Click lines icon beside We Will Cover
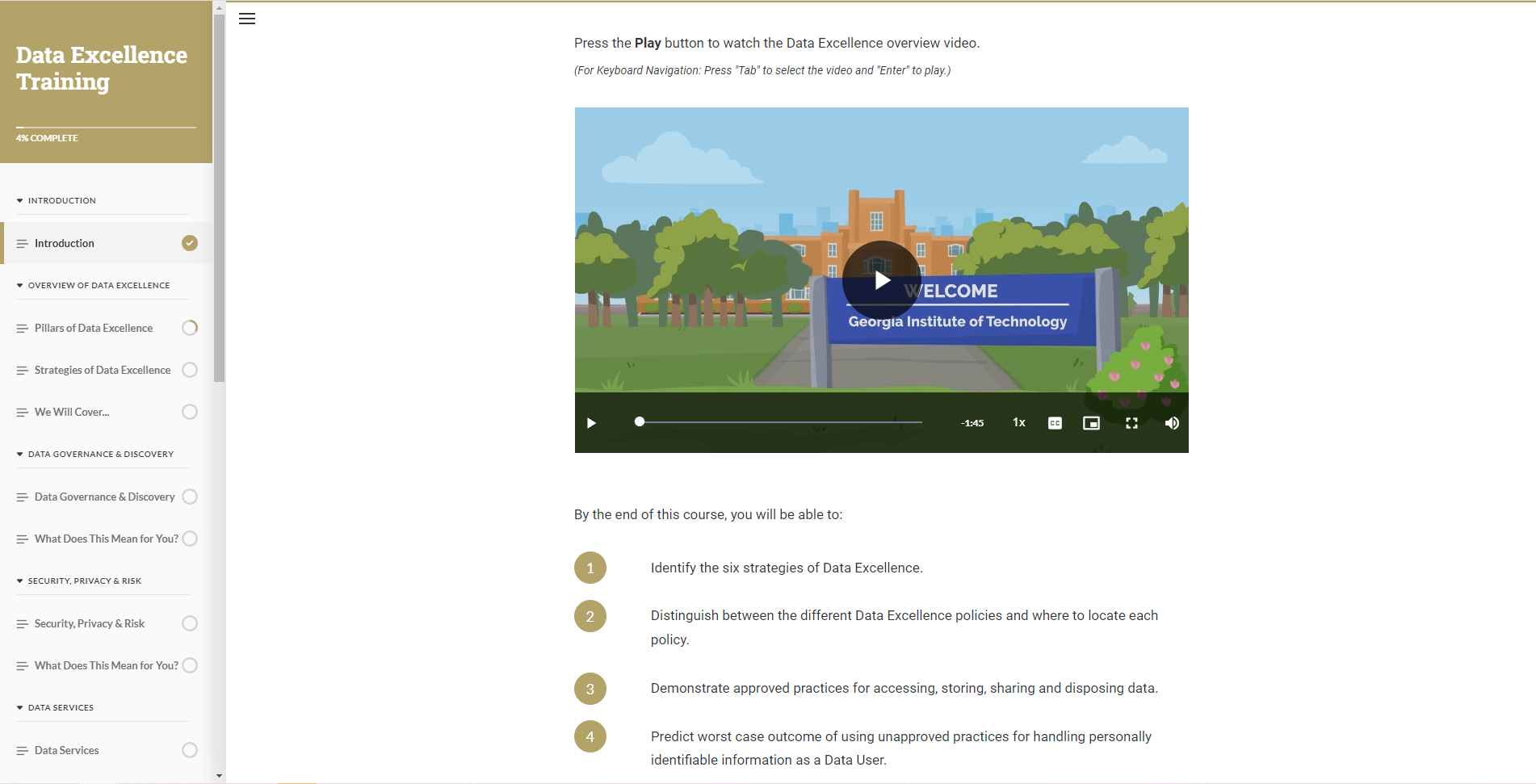 tap(22, 413)
